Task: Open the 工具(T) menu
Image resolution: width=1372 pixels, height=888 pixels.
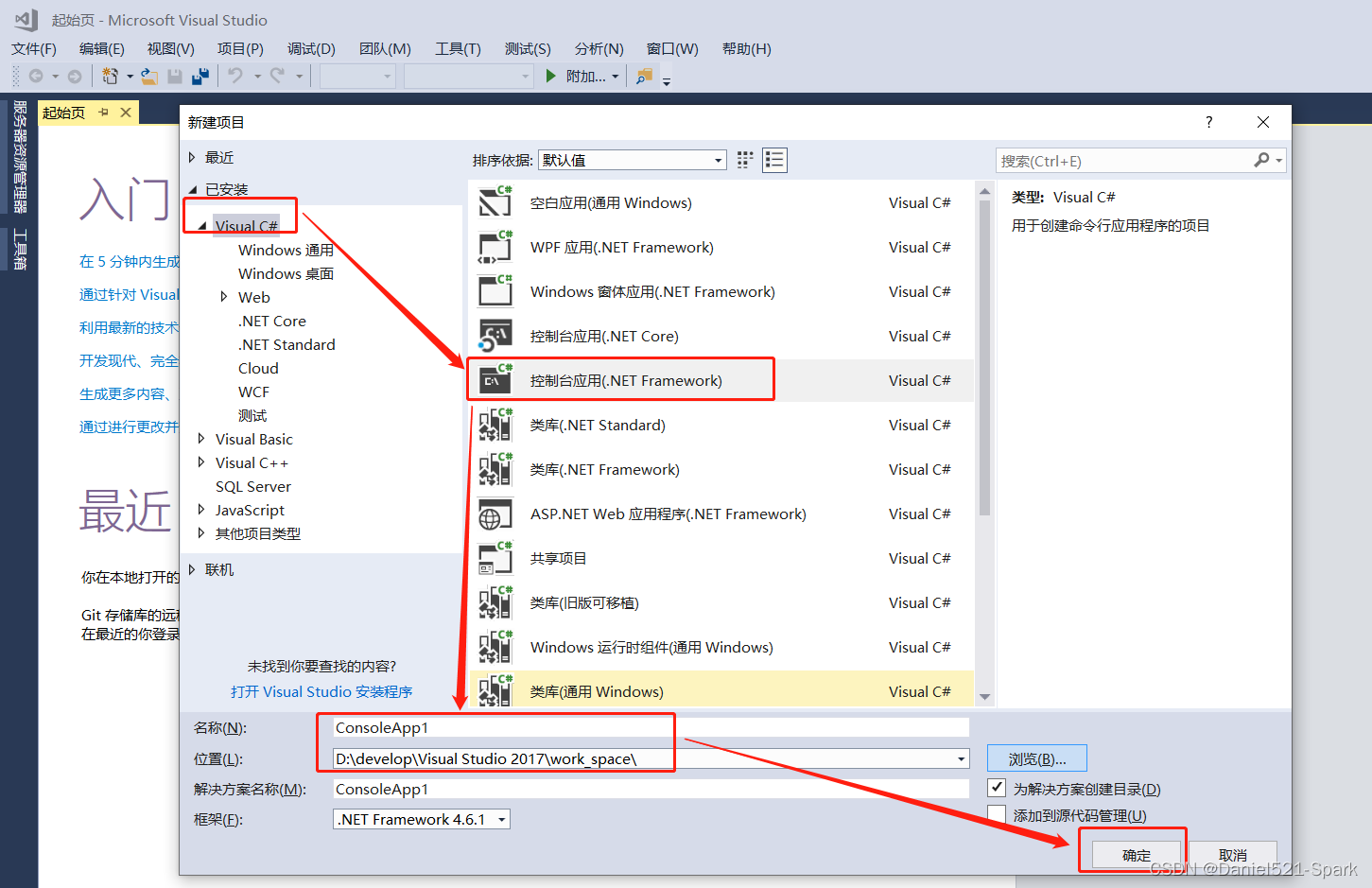Action: (x=459, y=48)
